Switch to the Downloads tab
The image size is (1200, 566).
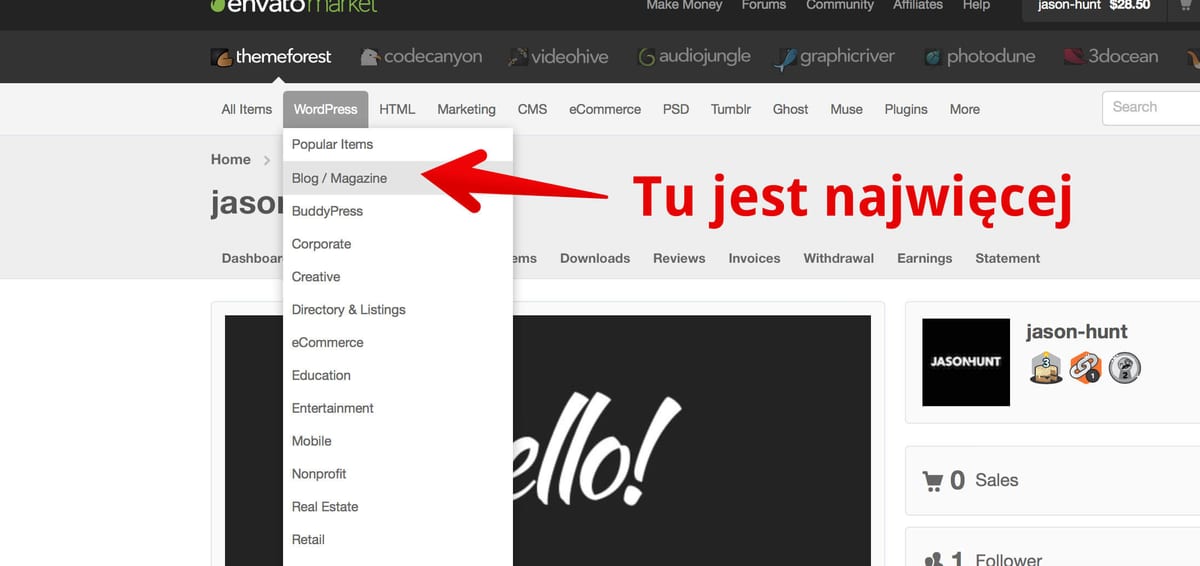tap(595, 258)
